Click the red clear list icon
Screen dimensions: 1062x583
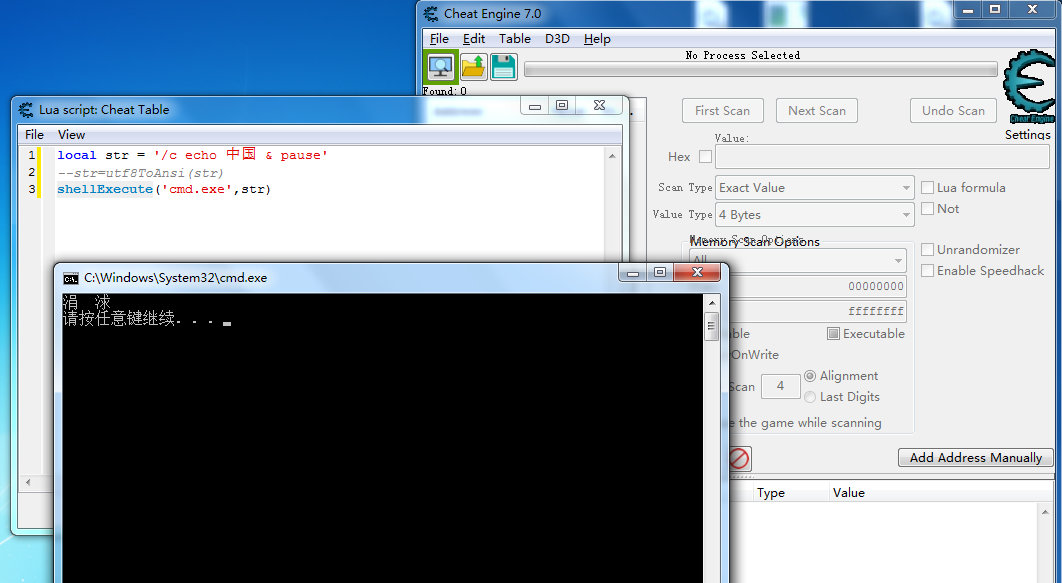pyautogui.click(x=739, y=458)
